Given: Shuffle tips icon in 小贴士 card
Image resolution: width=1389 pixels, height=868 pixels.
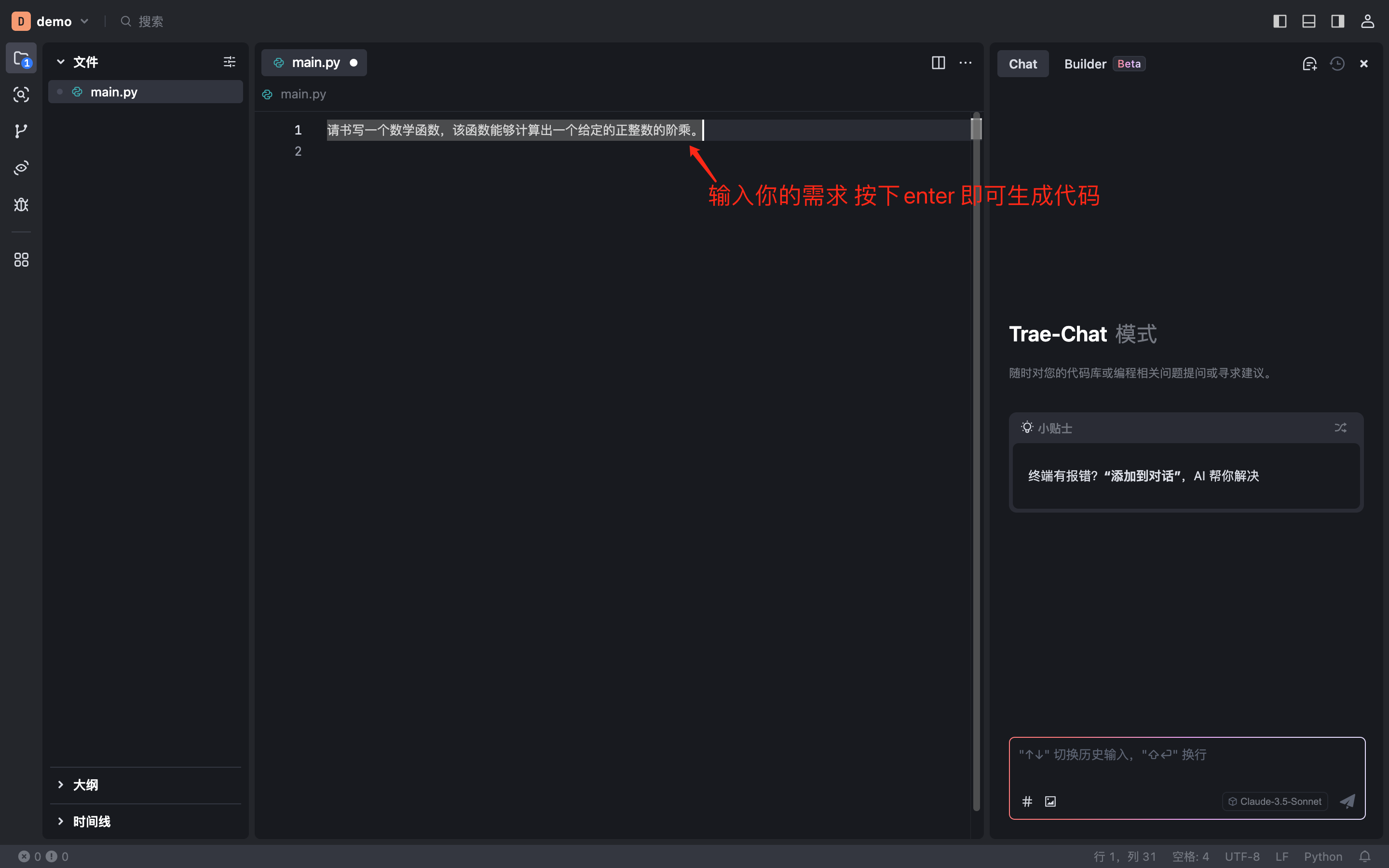Looking at the screenshot, I should (1340, 428).
